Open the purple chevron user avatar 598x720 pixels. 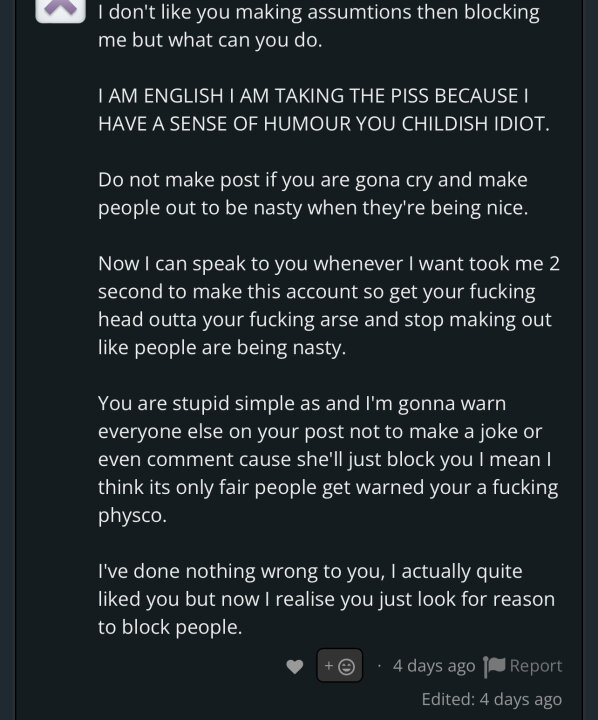pos(61,10)
